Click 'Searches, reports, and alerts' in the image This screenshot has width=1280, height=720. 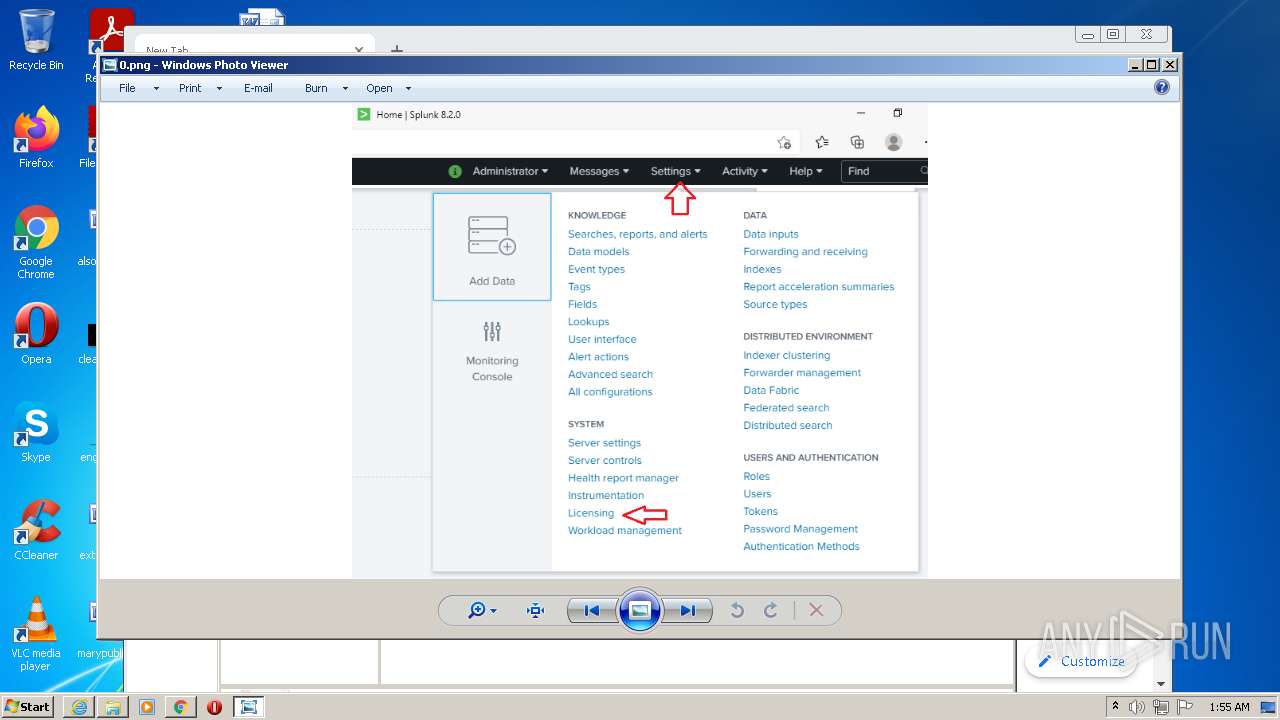click(x=637, y=234)
